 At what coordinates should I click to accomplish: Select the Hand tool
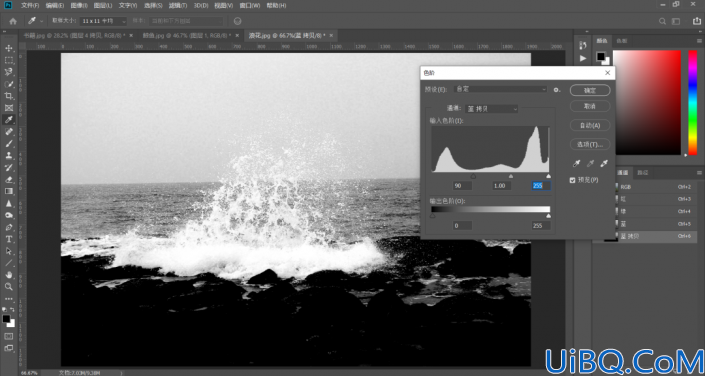(9, 275)
